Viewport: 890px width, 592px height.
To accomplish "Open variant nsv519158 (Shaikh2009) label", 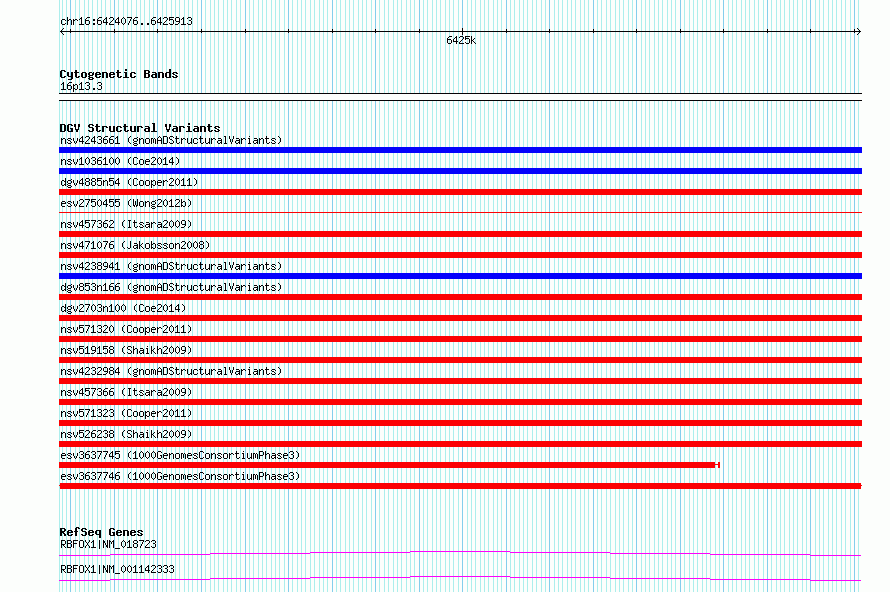I will click(x=126, y=350).
